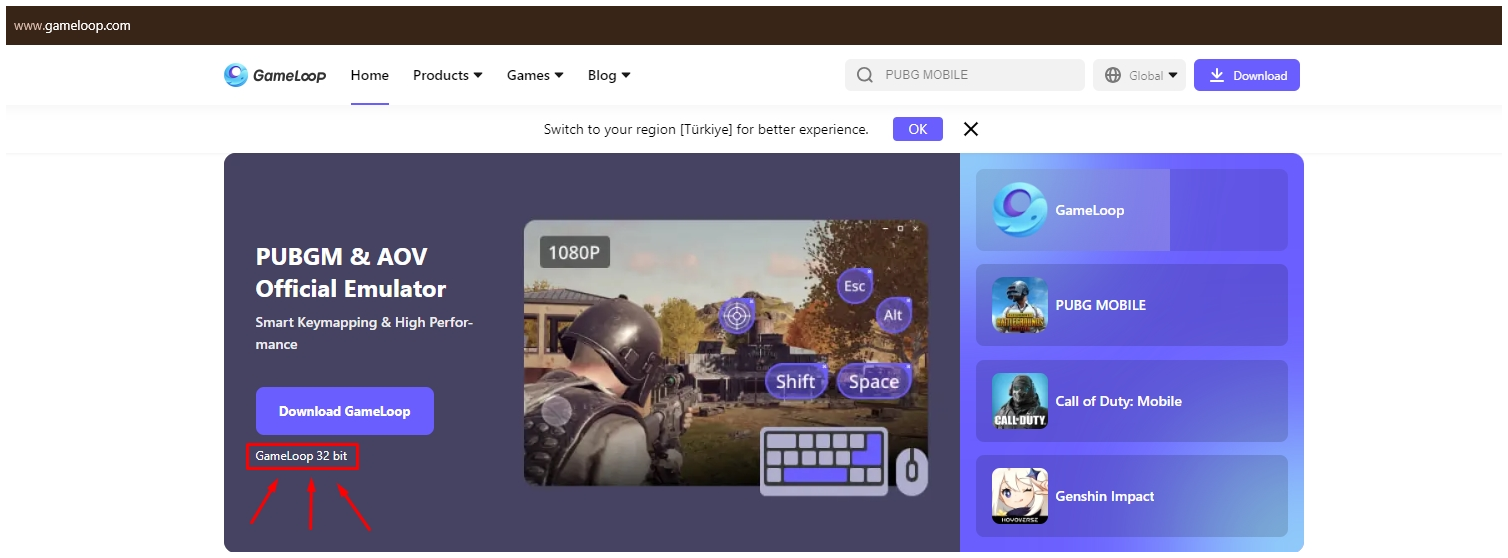
Task: Click the PUBG MOBILE game icon
Action: coord(1020,305)
